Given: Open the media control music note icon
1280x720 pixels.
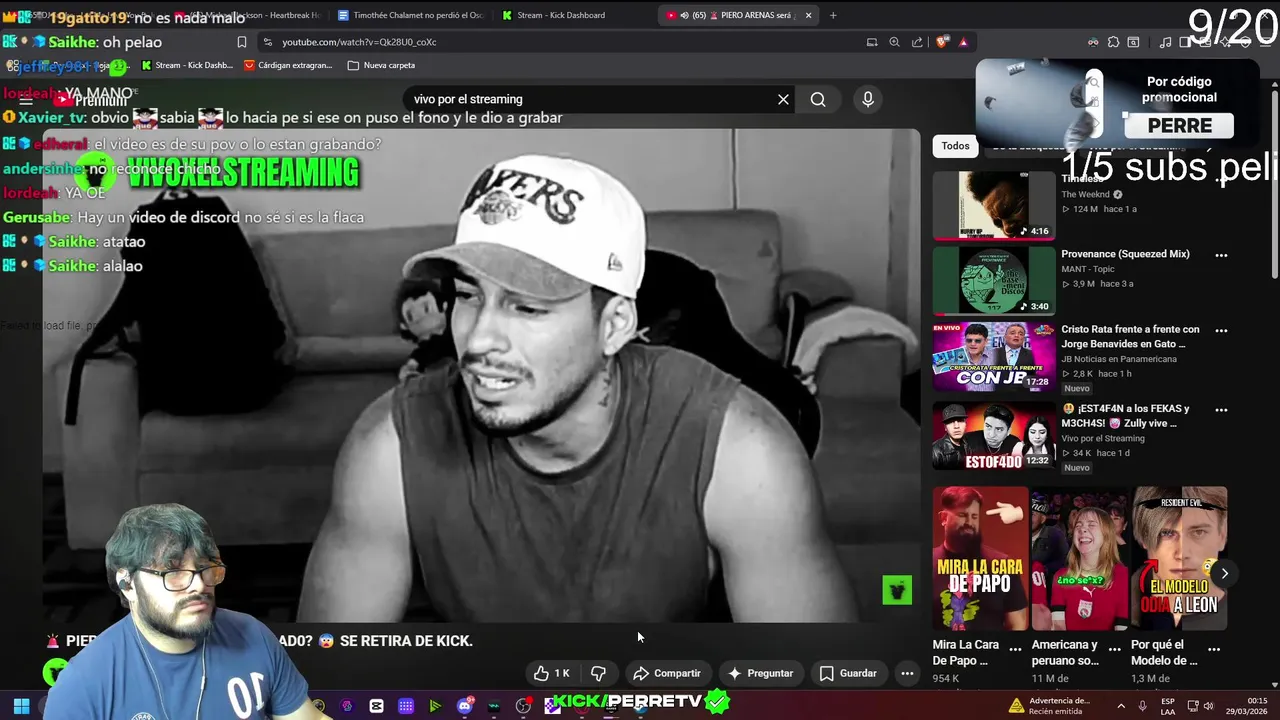Looking at the screenshot, I should tap(1165, 42).
